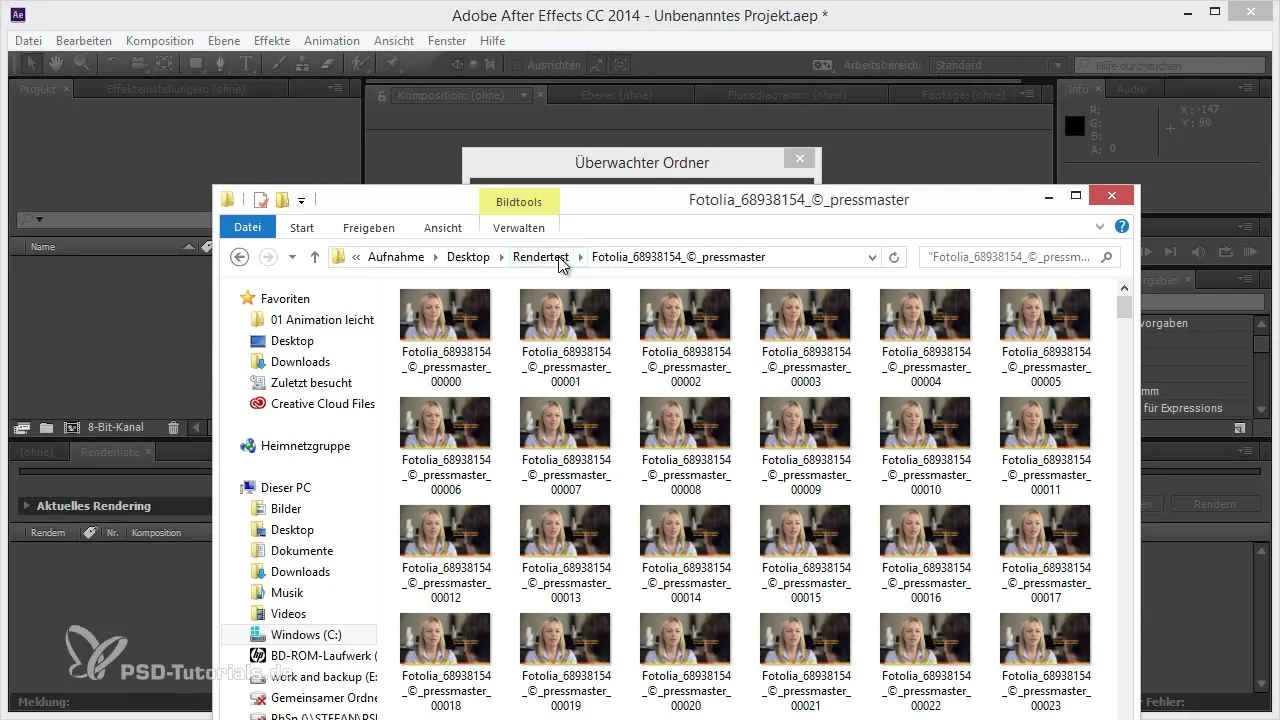Click the label tag icon in Project columns

pos(208,246)
